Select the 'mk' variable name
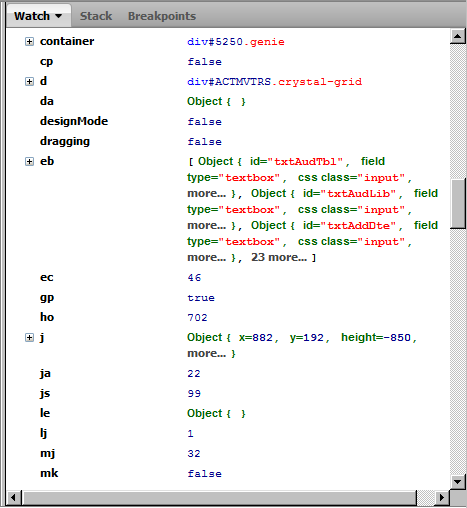Viewport: 467px width, 508px height. tap(49, 473)
